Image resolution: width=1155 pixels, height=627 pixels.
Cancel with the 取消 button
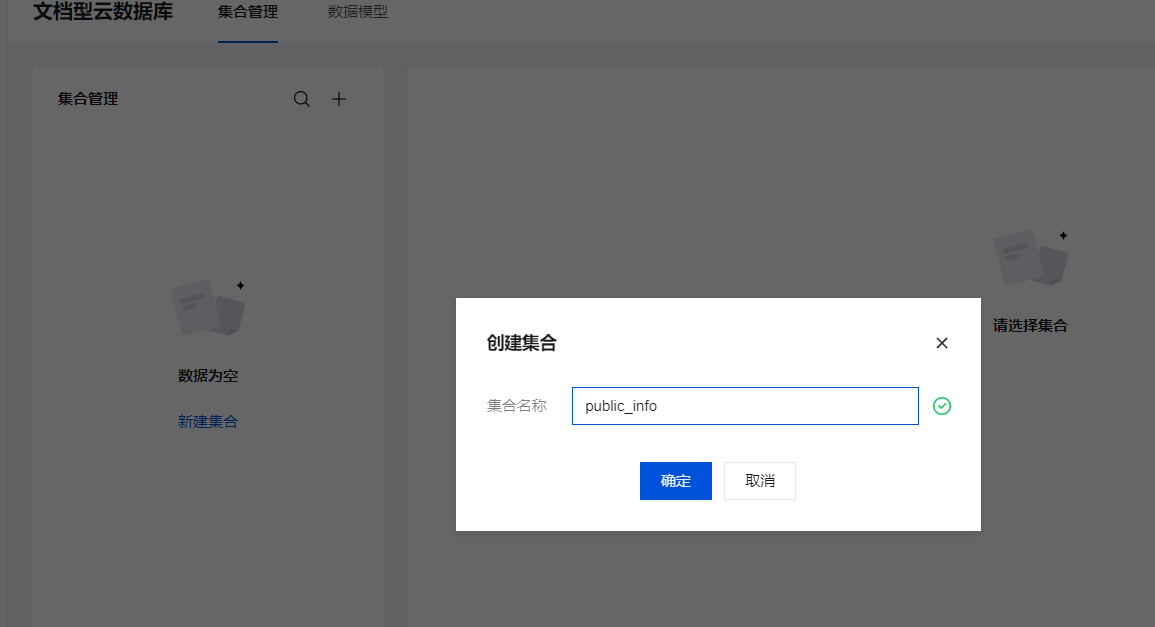(759, 481)
